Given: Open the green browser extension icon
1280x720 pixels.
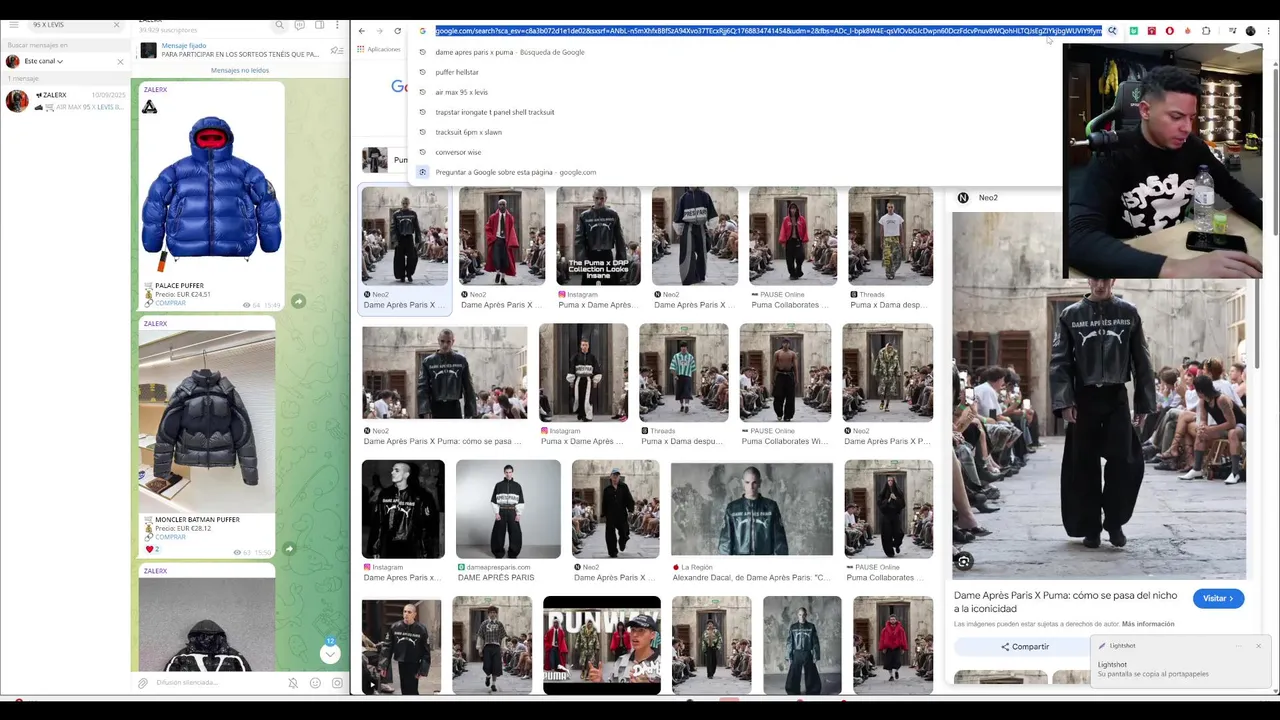Looking at the screenshot, I should pos(1133,31).
